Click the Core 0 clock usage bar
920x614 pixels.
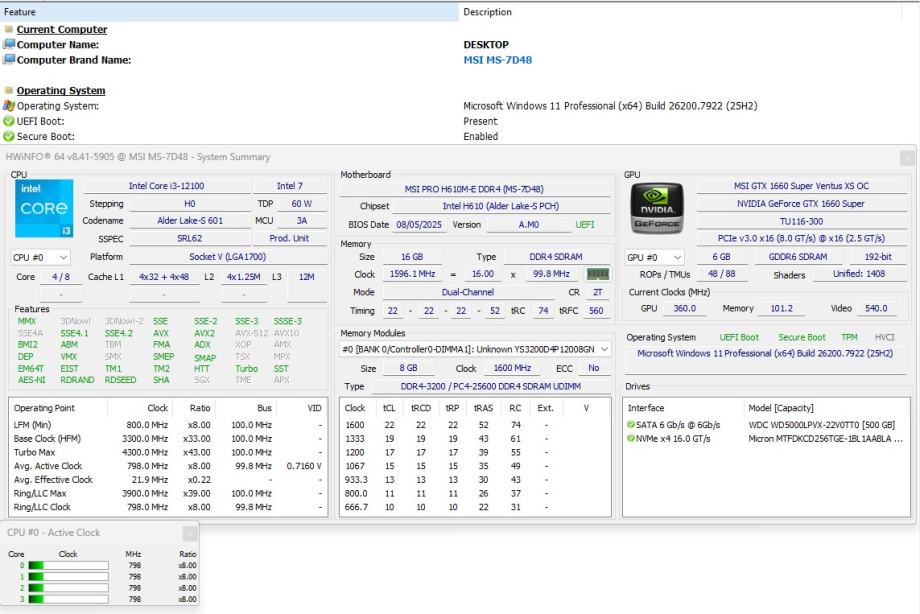pyautogui.click(x=68, y=566)
